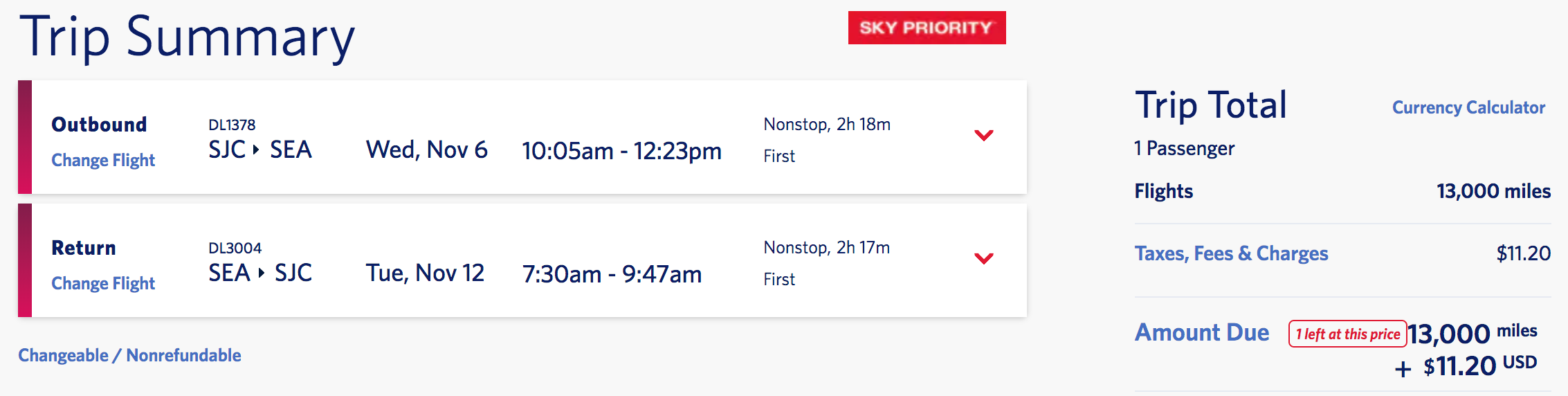Viewport: 1568px width, 396px height.
Task: Click the Amount Due link
Action: pyautogui.click(x=1202, y=332)
